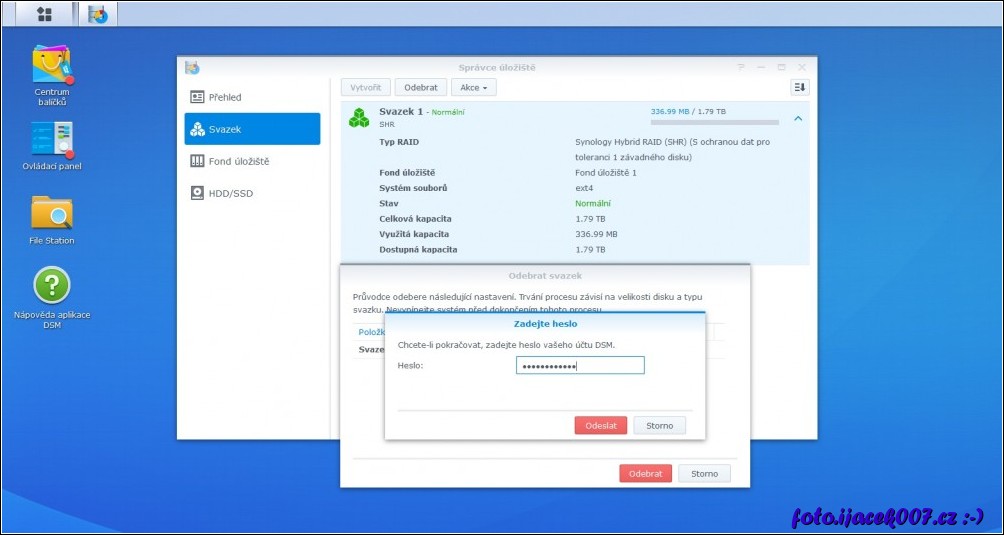This screenshot has width=1004, height=535.
Task: Click the green Svazek 1 volume icon
Action: (359, 118)
